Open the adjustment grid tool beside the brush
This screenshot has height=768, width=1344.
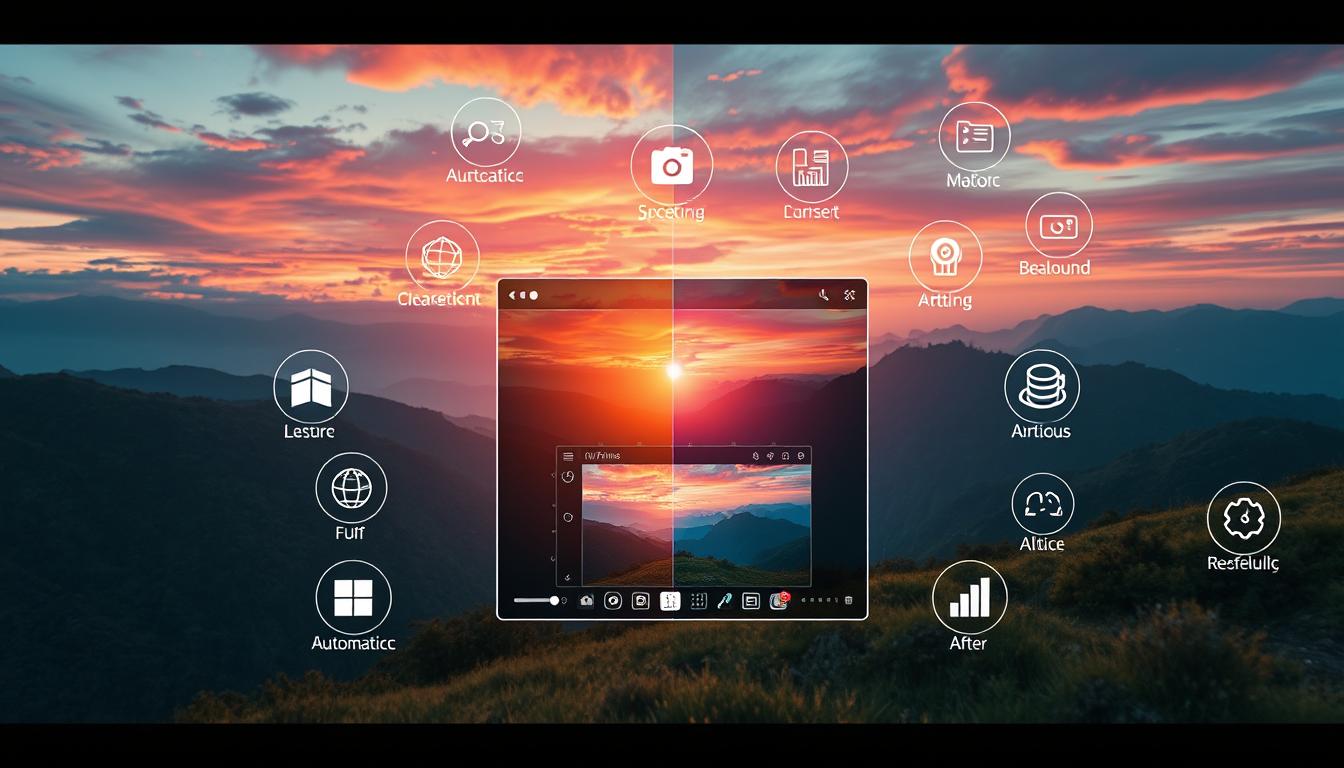point(698,601)
